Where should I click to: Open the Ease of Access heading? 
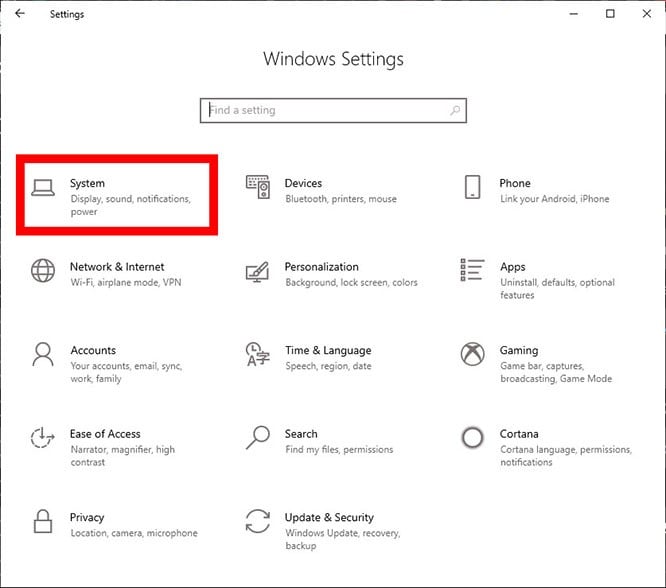[x=105, y=434]
